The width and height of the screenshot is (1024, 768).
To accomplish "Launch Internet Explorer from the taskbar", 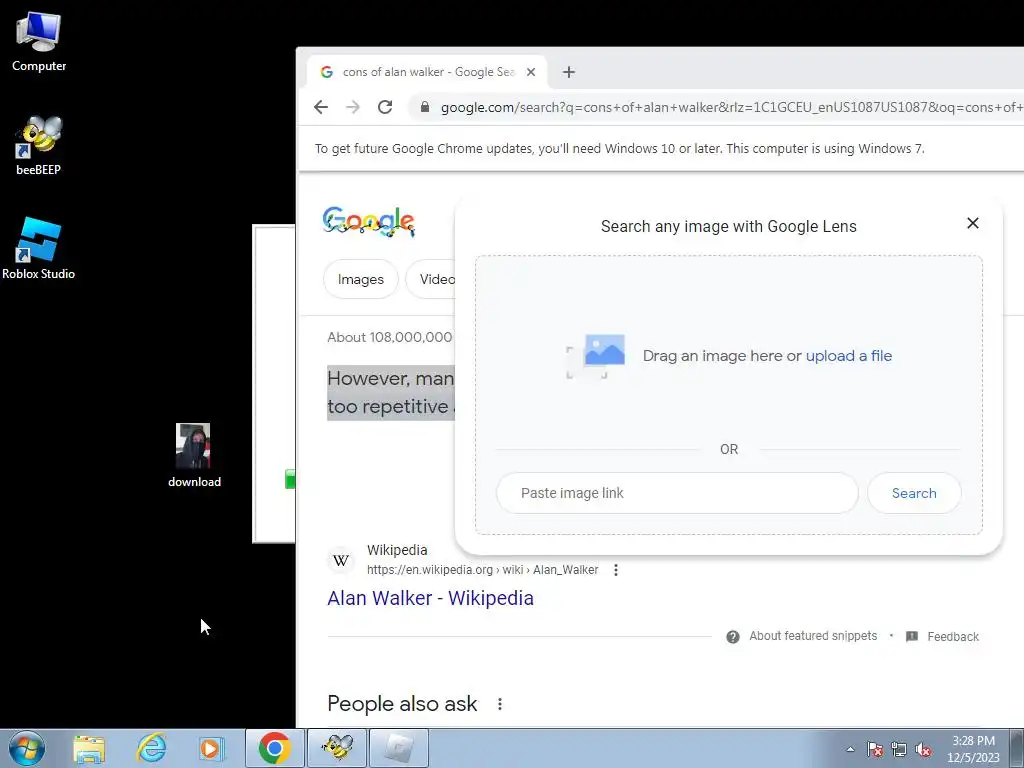I will (x=150, y=748).
